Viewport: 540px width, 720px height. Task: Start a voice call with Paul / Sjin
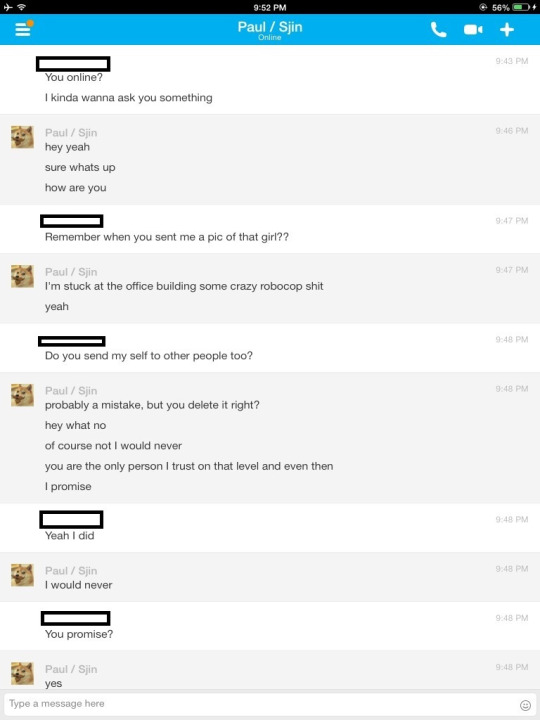click(438, 30)
